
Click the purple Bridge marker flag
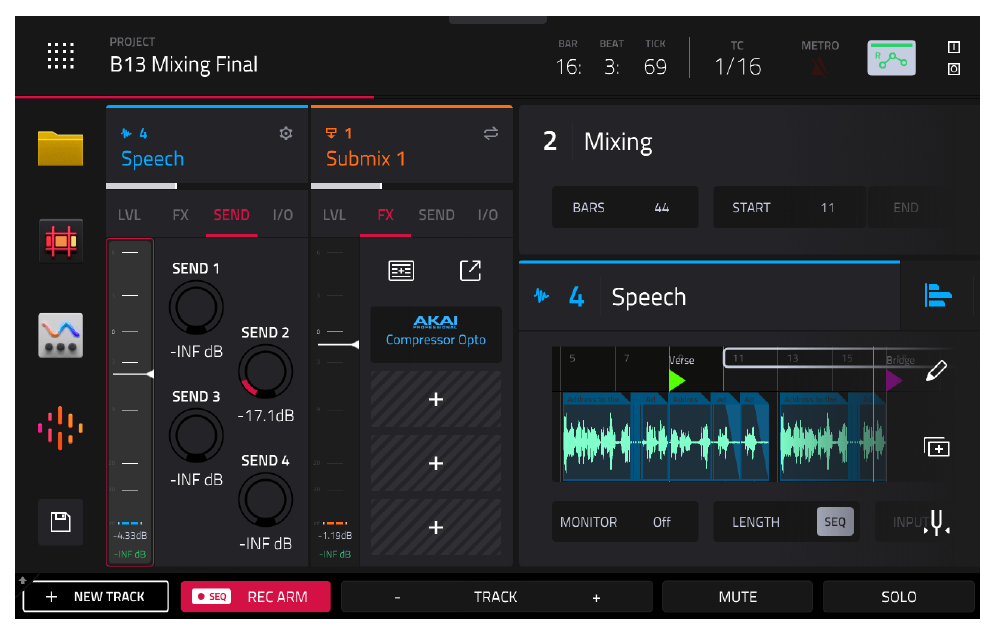click(894, 381)
